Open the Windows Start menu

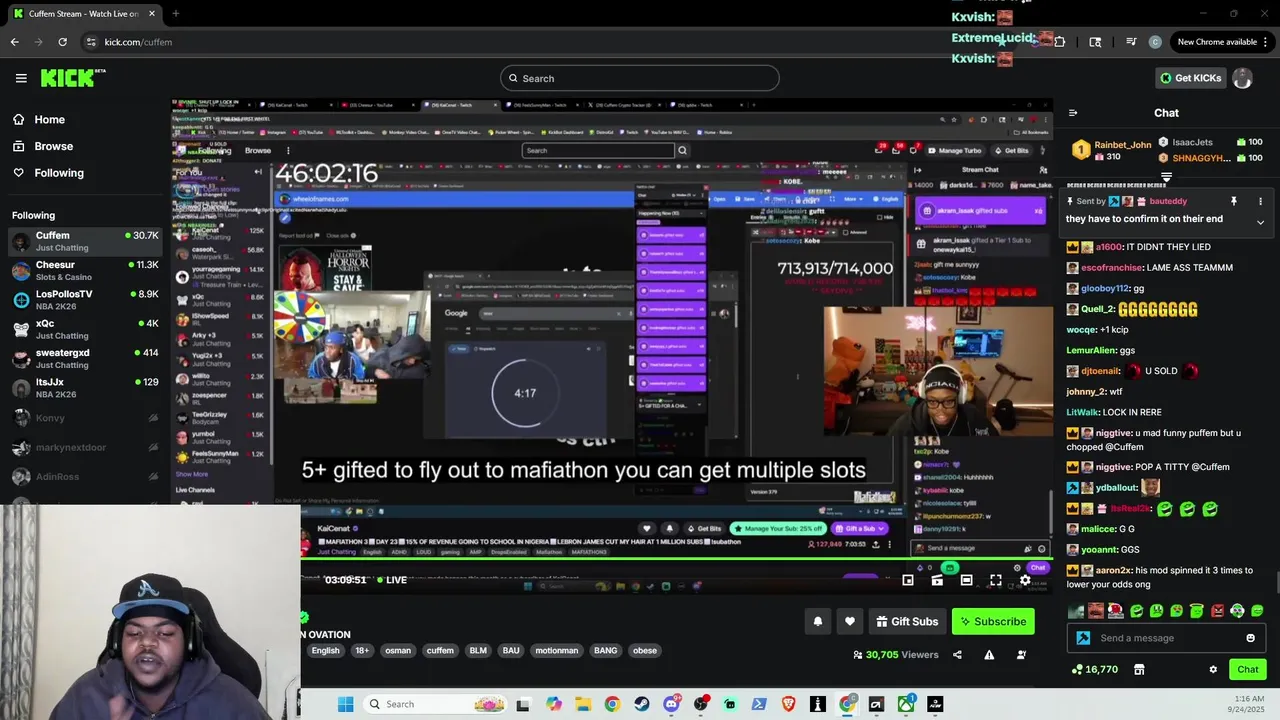click(x=345, y=704)
